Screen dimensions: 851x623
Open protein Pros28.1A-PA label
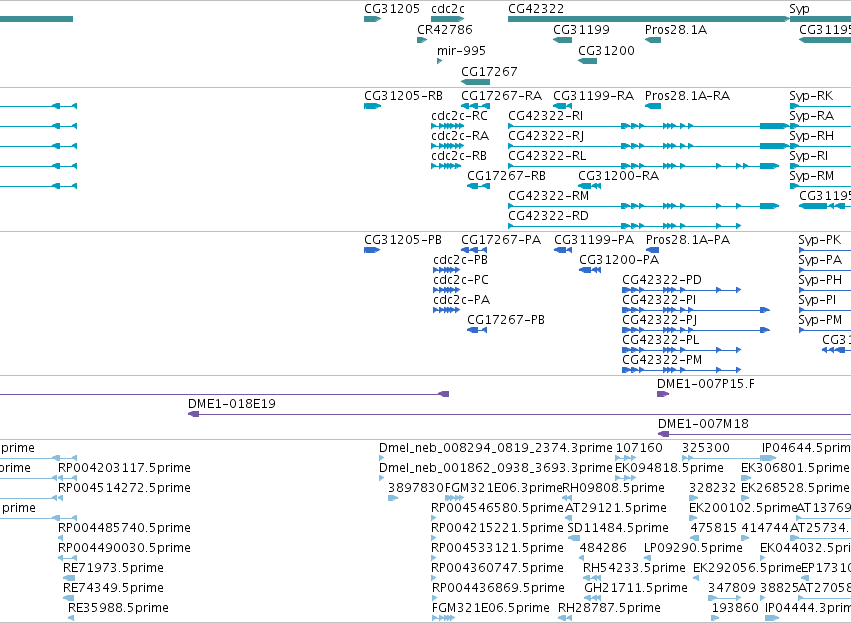click(688, 240)
